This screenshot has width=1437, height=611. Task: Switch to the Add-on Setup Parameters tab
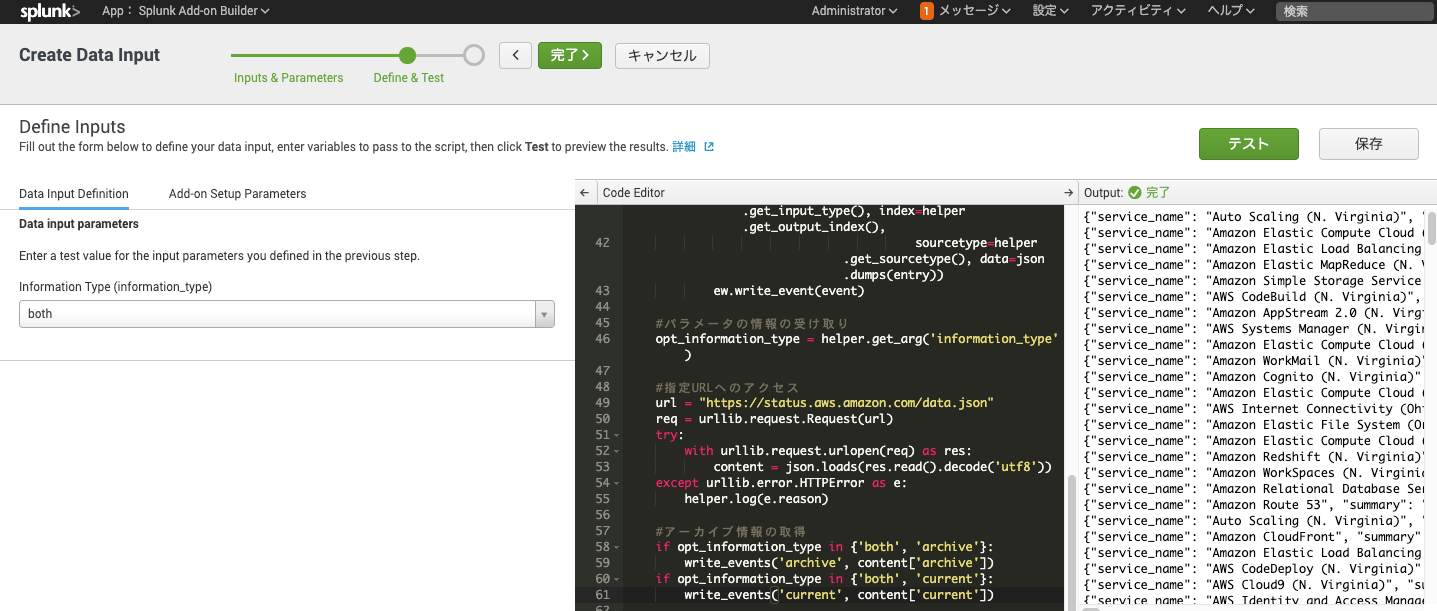(237, 193)
